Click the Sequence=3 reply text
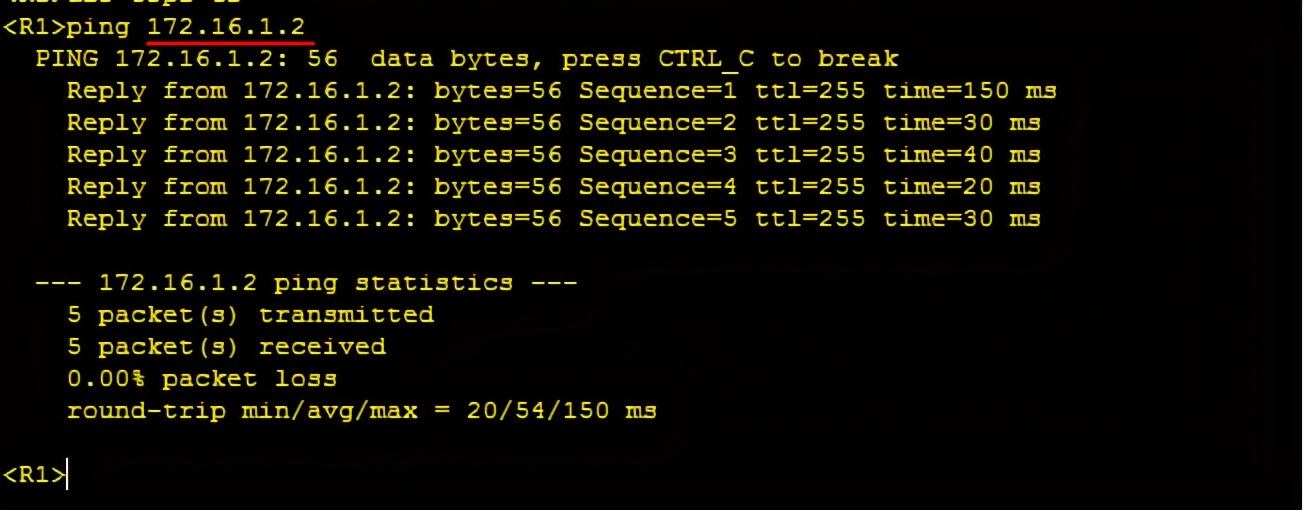 click(658, 155)
